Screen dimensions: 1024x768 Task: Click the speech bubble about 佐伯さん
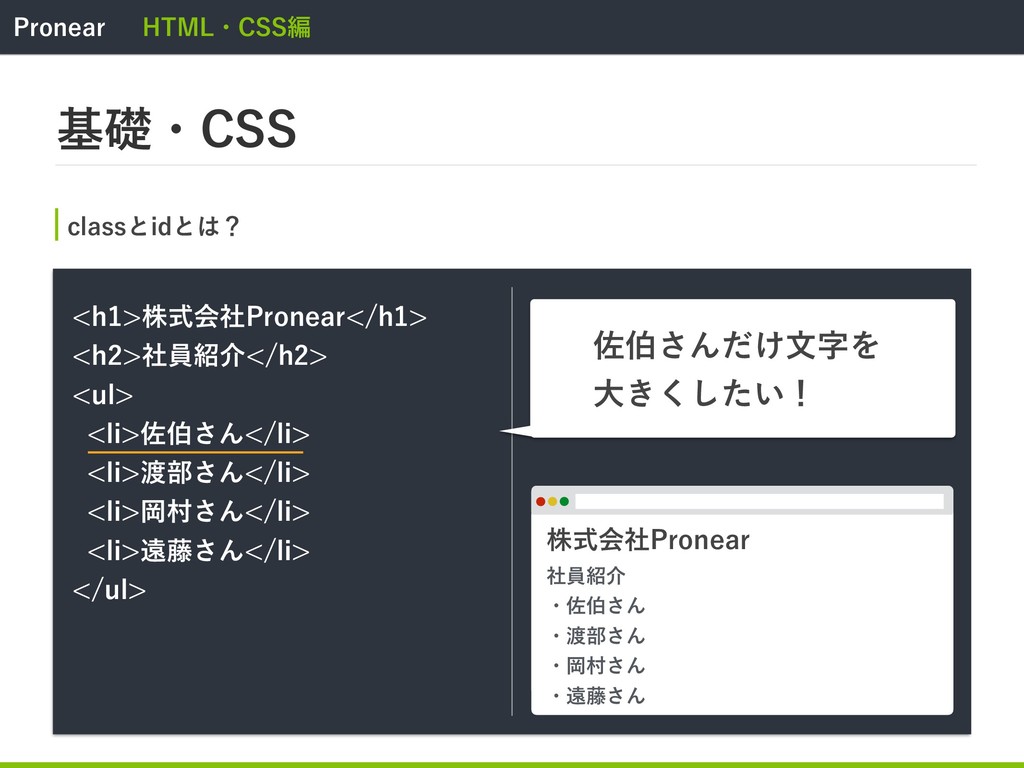(x=743, y=368)
